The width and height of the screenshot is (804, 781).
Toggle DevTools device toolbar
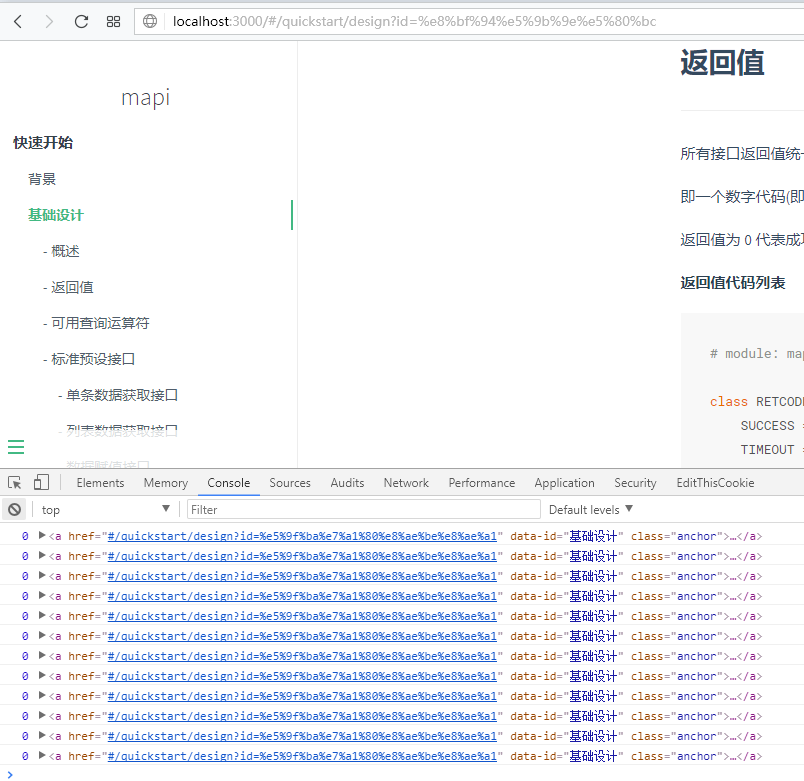click(x=41, y=483)
